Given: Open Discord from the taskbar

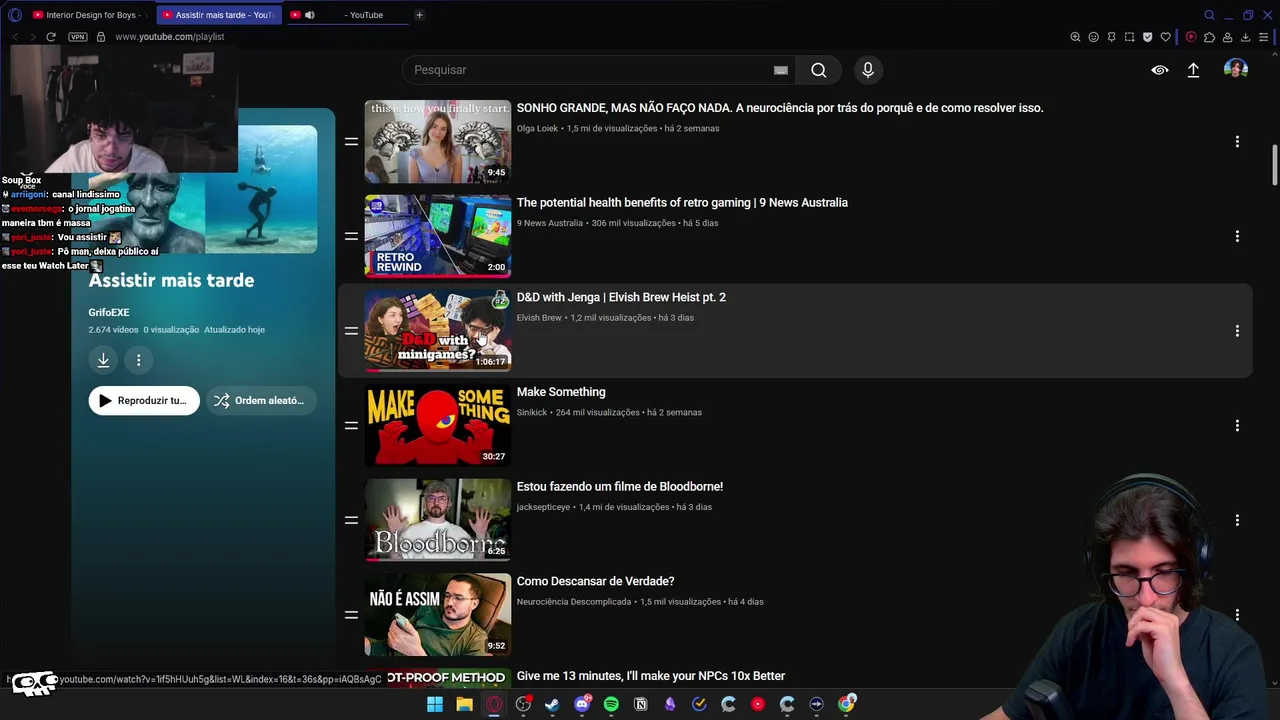Looking at the screenshot, I should (x=582, y=704).
